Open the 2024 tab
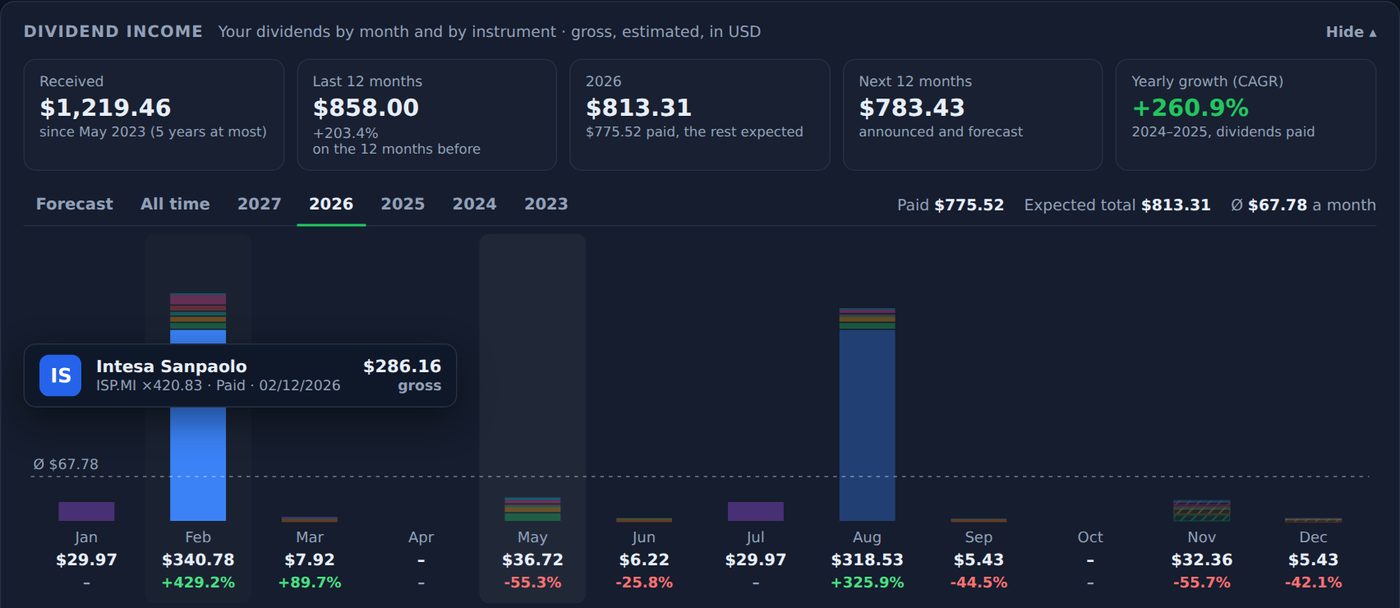This screenshot has height=608, width=1400. tap(474, 204)
